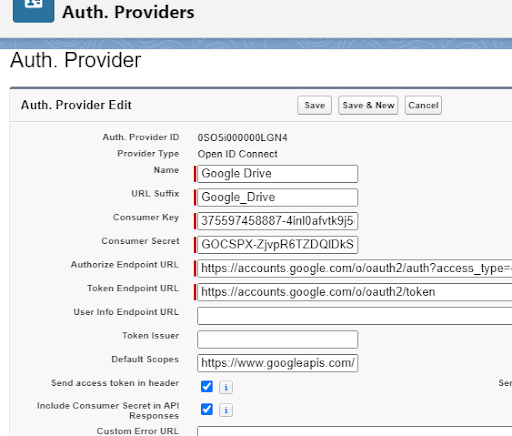Click the URL Suffix label
Screen dimensions: 512x436
click(155, 193)
